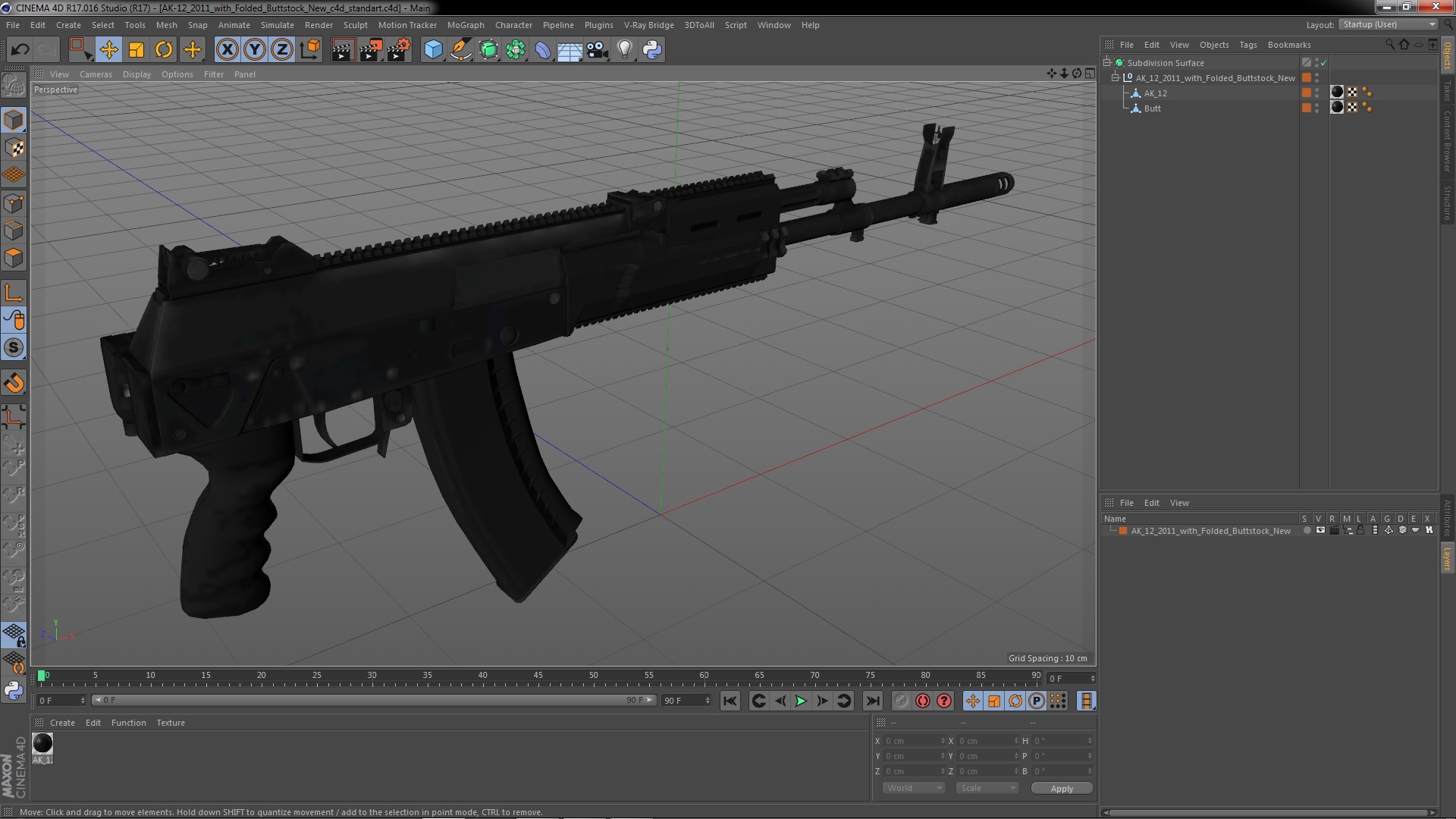Toggle the coordinate system icon

(x=309, y=50)
